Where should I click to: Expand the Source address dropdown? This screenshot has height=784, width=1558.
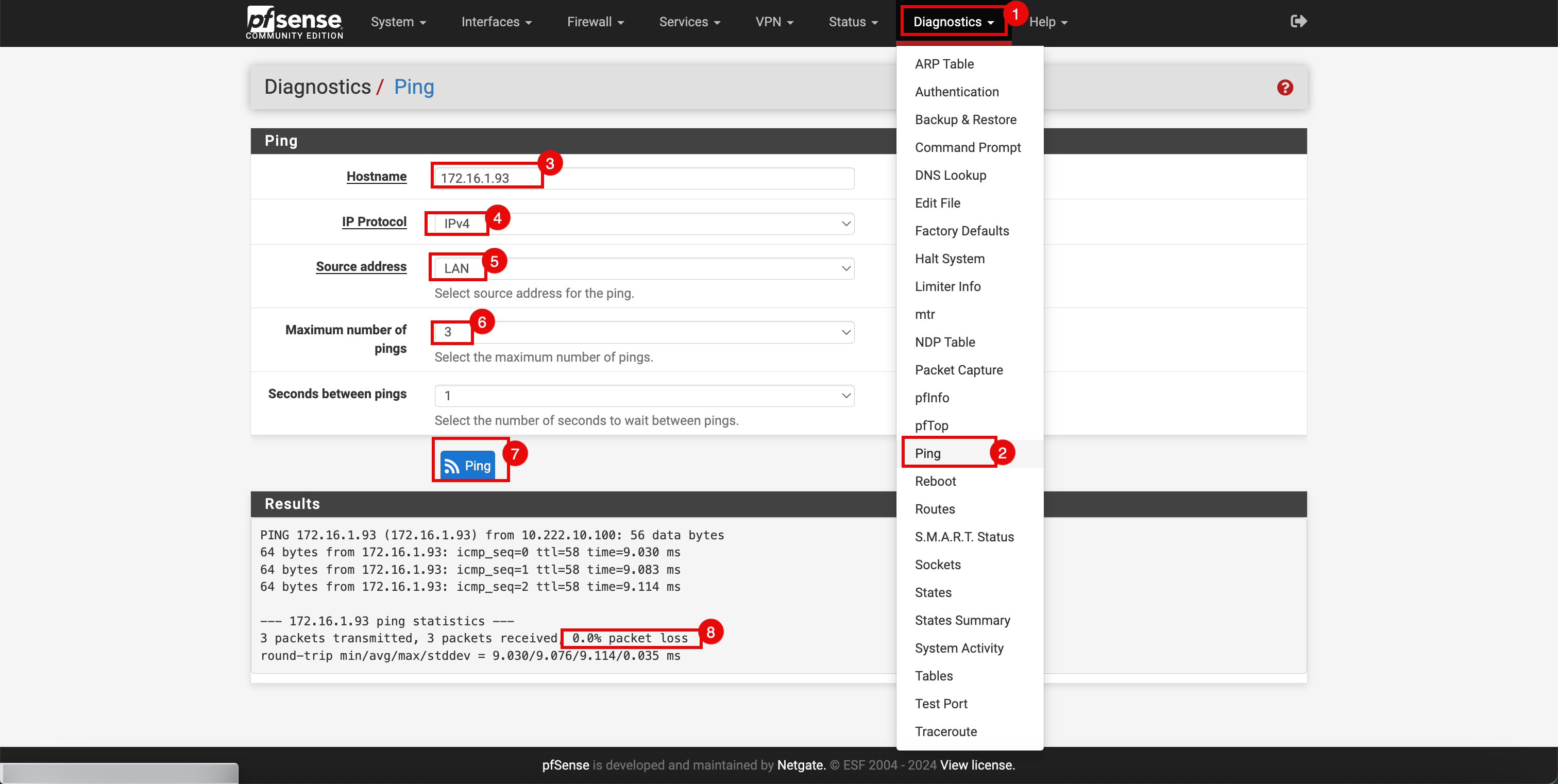[644, 268]
